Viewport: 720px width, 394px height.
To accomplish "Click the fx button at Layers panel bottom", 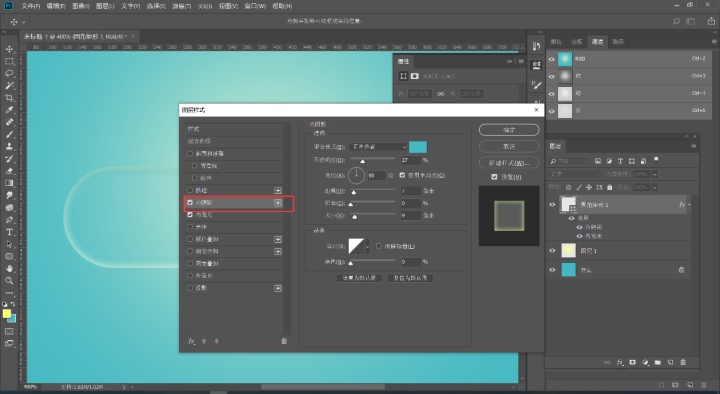I will pyautogui.click(x=620, y=362).
